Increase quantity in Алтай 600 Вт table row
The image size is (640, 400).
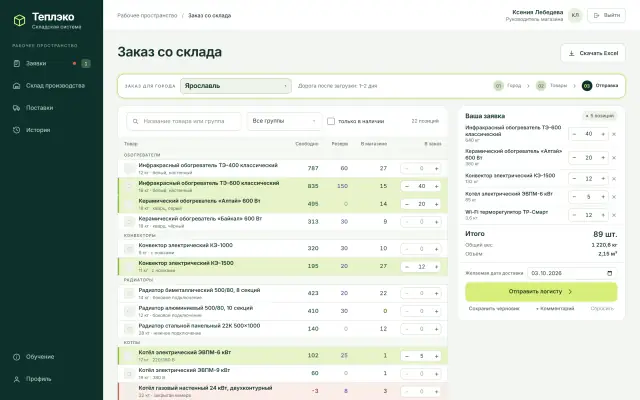click(x=436, y=204)
